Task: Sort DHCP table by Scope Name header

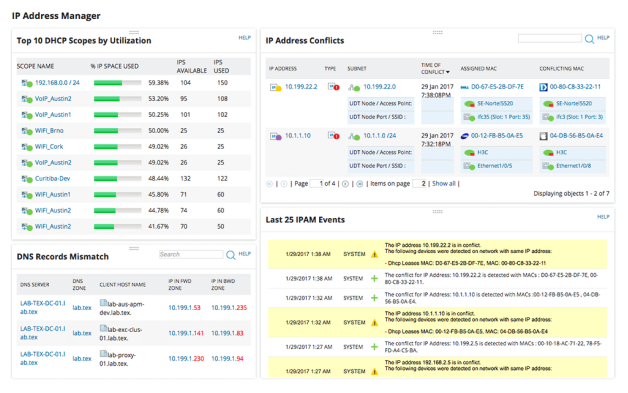Action: (35, 66)
